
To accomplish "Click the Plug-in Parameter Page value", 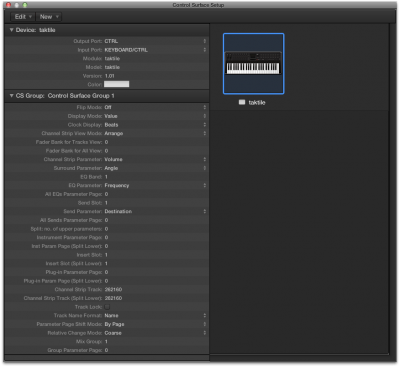I will (x=106, y=272).
